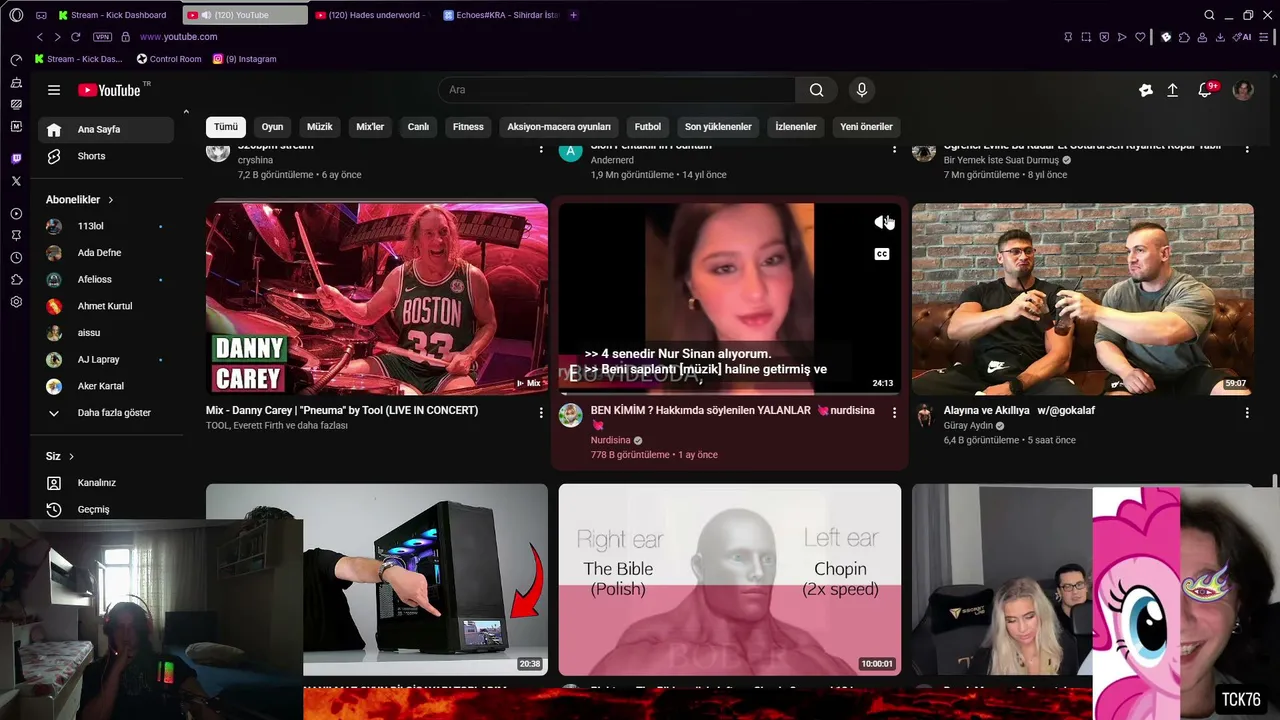1280x720 pixels.
Task: Start voice search with the microphone
Action: click(x=862, y=90)
